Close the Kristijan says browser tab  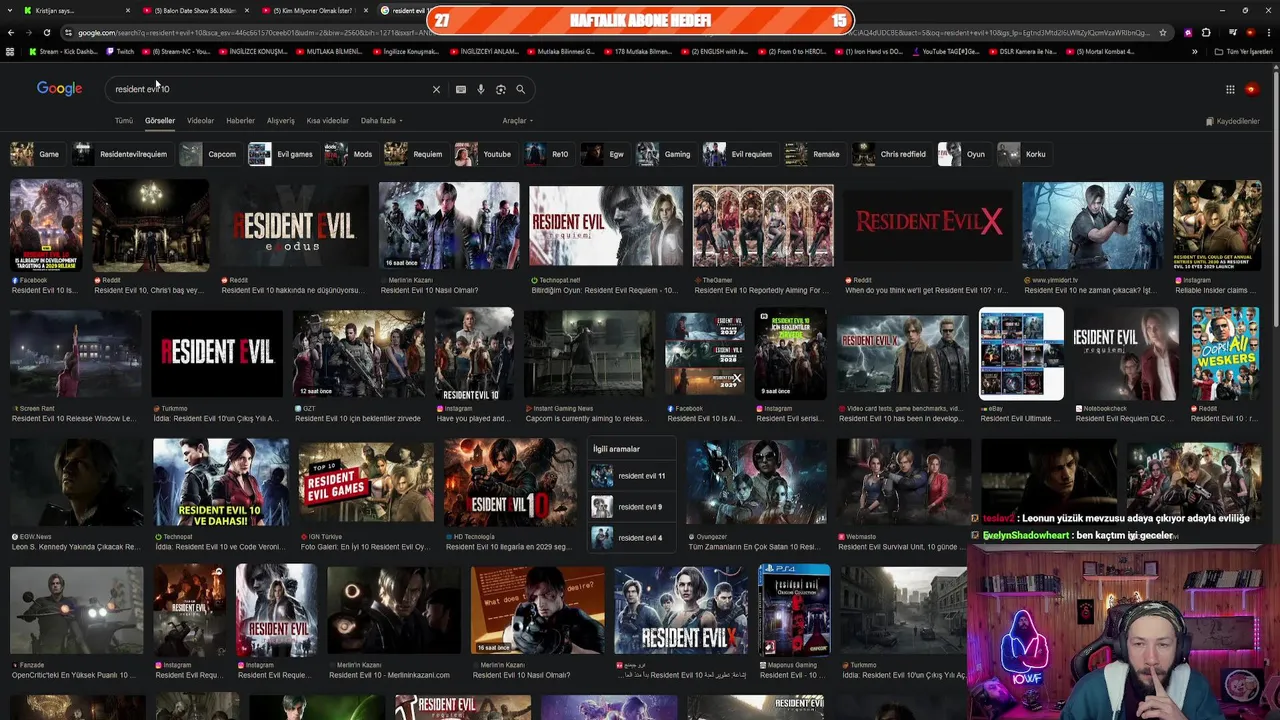coord(128,10)
